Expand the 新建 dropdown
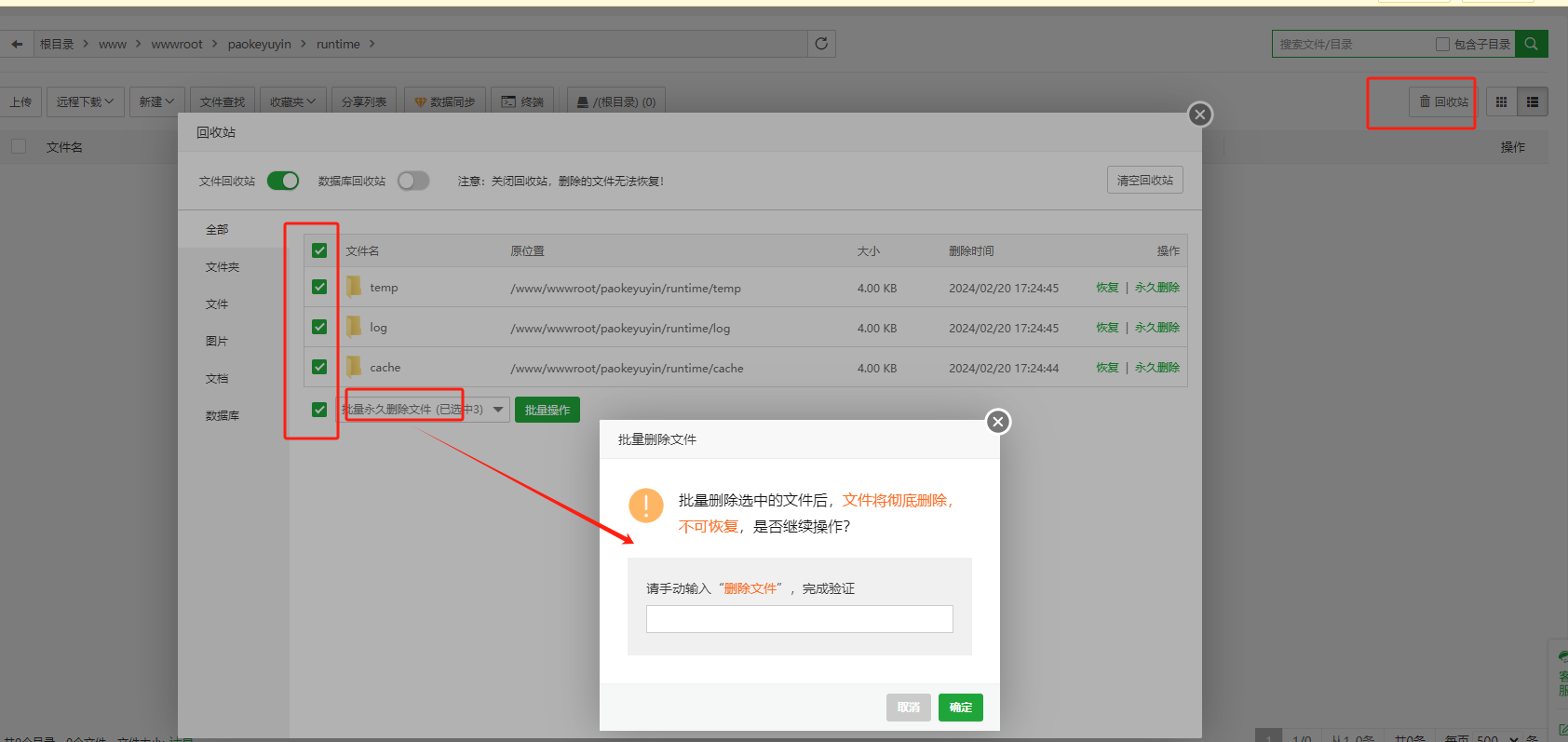 tap(156, 102)
